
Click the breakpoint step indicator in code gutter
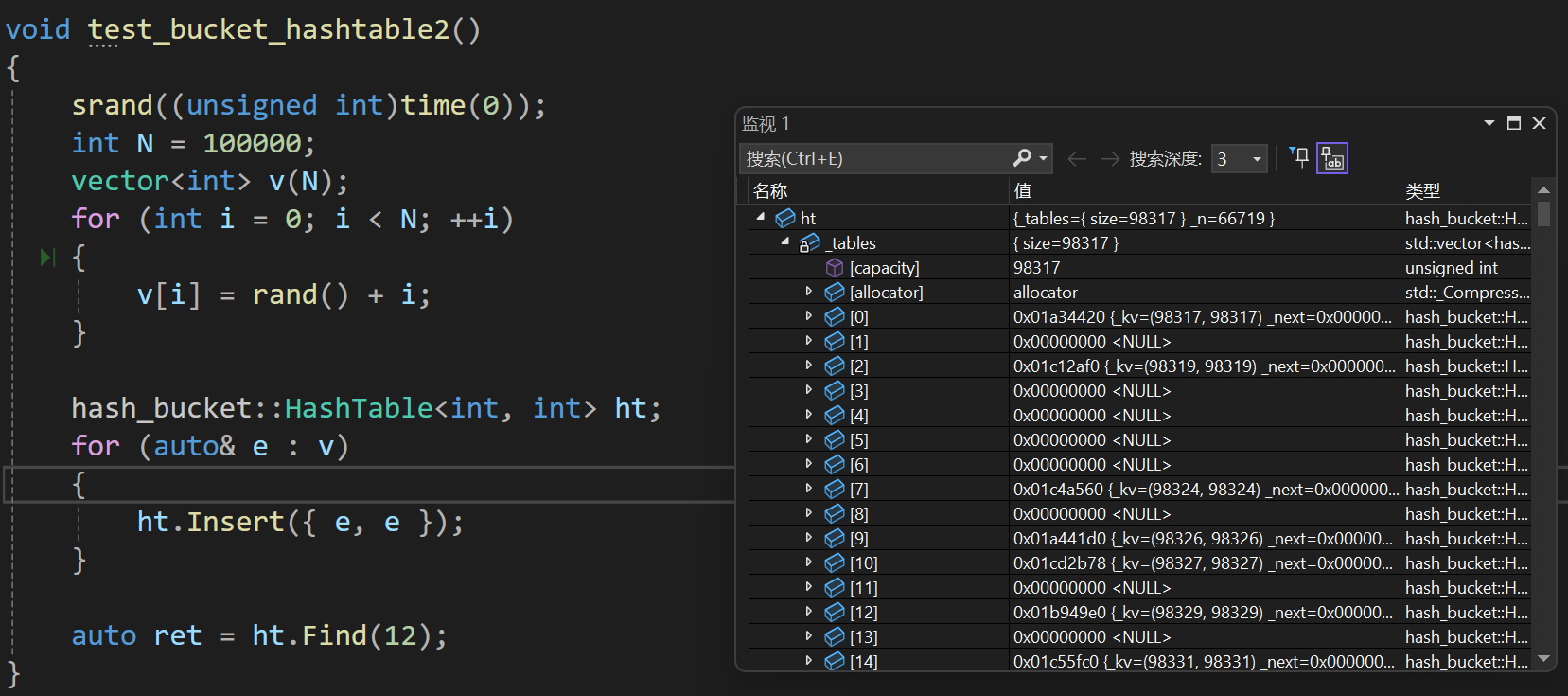pyautogui.click(x=47, y=257)
